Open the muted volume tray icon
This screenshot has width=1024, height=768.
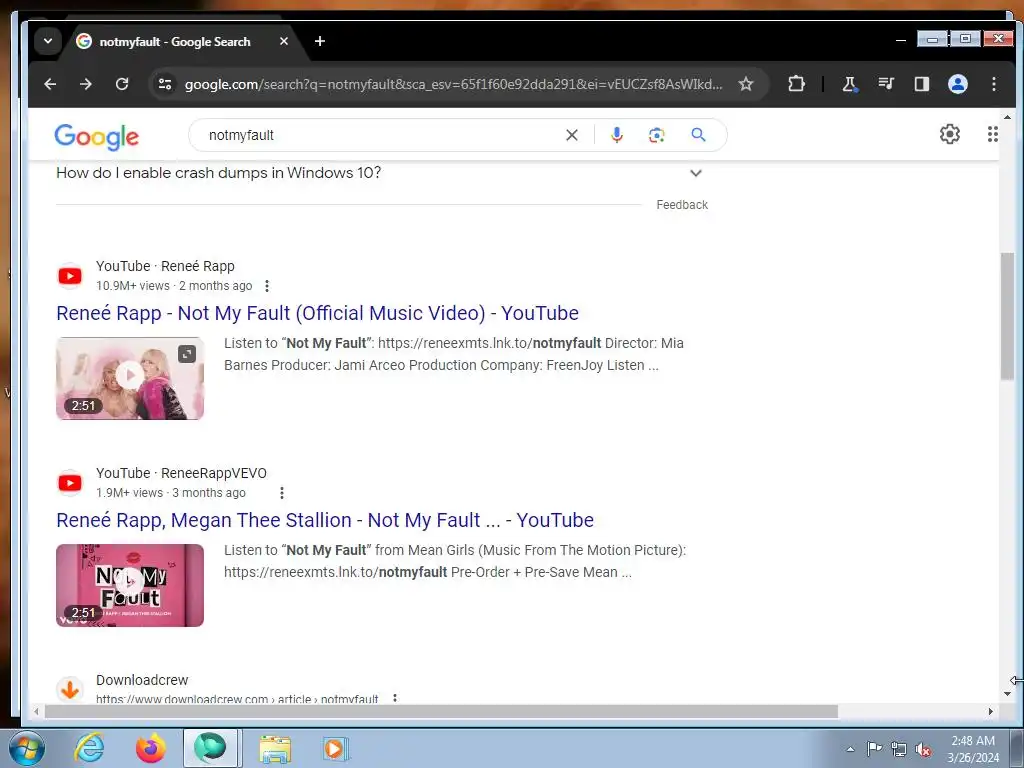(923, 749)
